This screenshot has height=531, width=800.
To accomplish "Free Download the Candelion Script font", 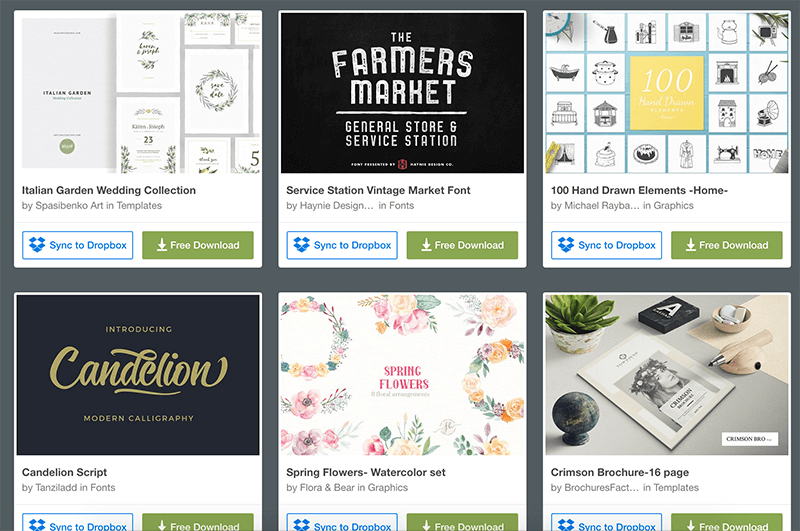I will tap(197, 522).
